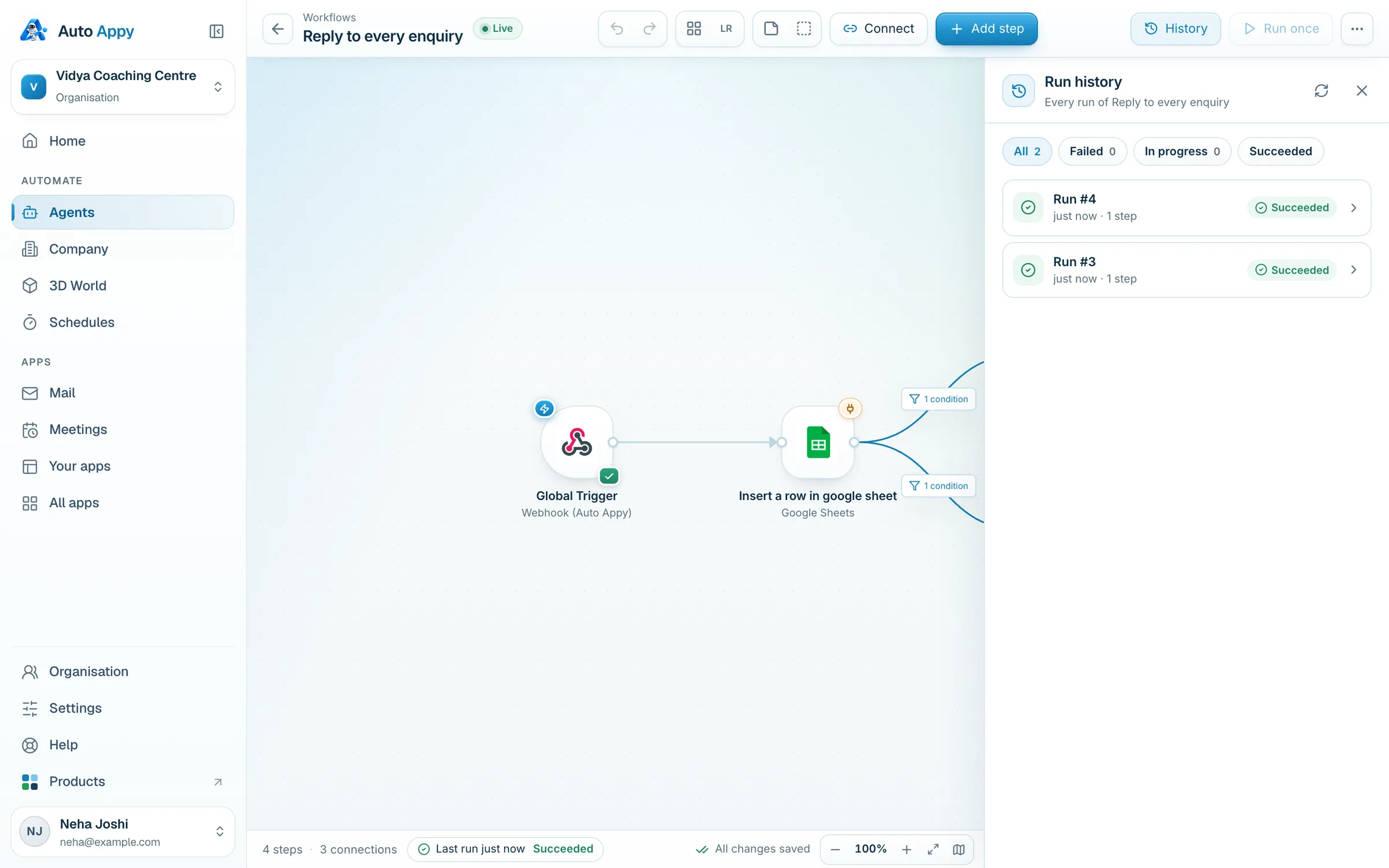Select the Global Trigger webhook node
This screenshot has height=868, width=1389.
pos(577,442)
